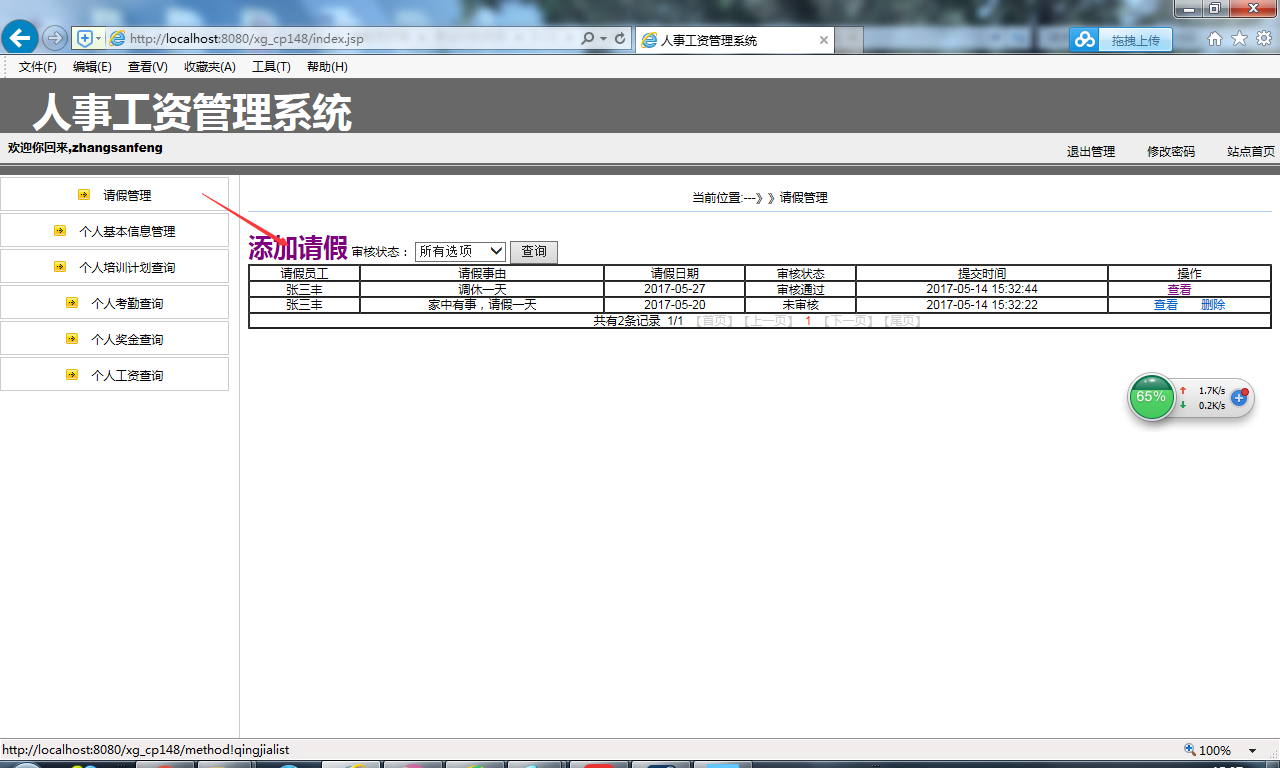The height and width of the screenshot is (768, 1280).
Task: Open the zoom level 100% dropdown arrow
Action: coord(1252,751)
